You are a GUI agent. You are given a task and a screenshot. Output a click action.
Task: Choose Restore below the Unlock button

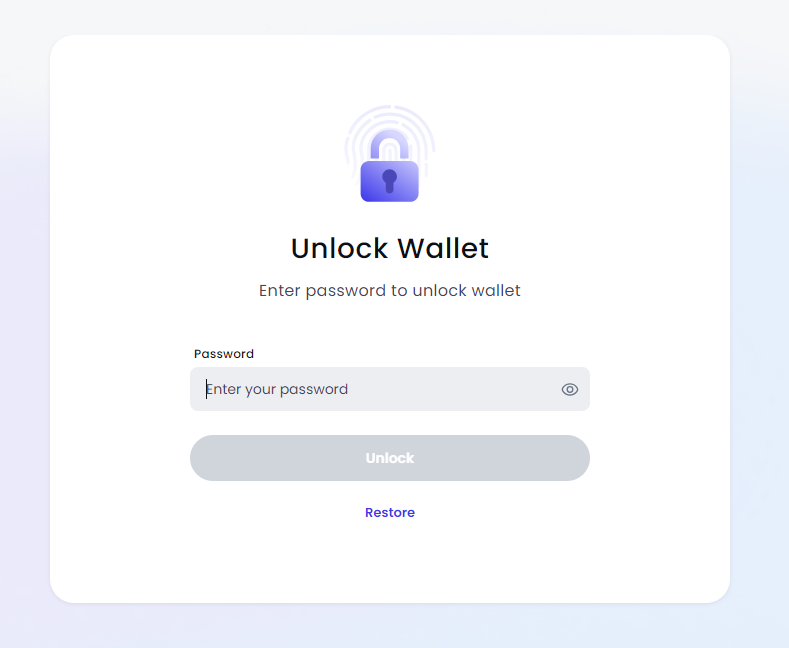389,512
